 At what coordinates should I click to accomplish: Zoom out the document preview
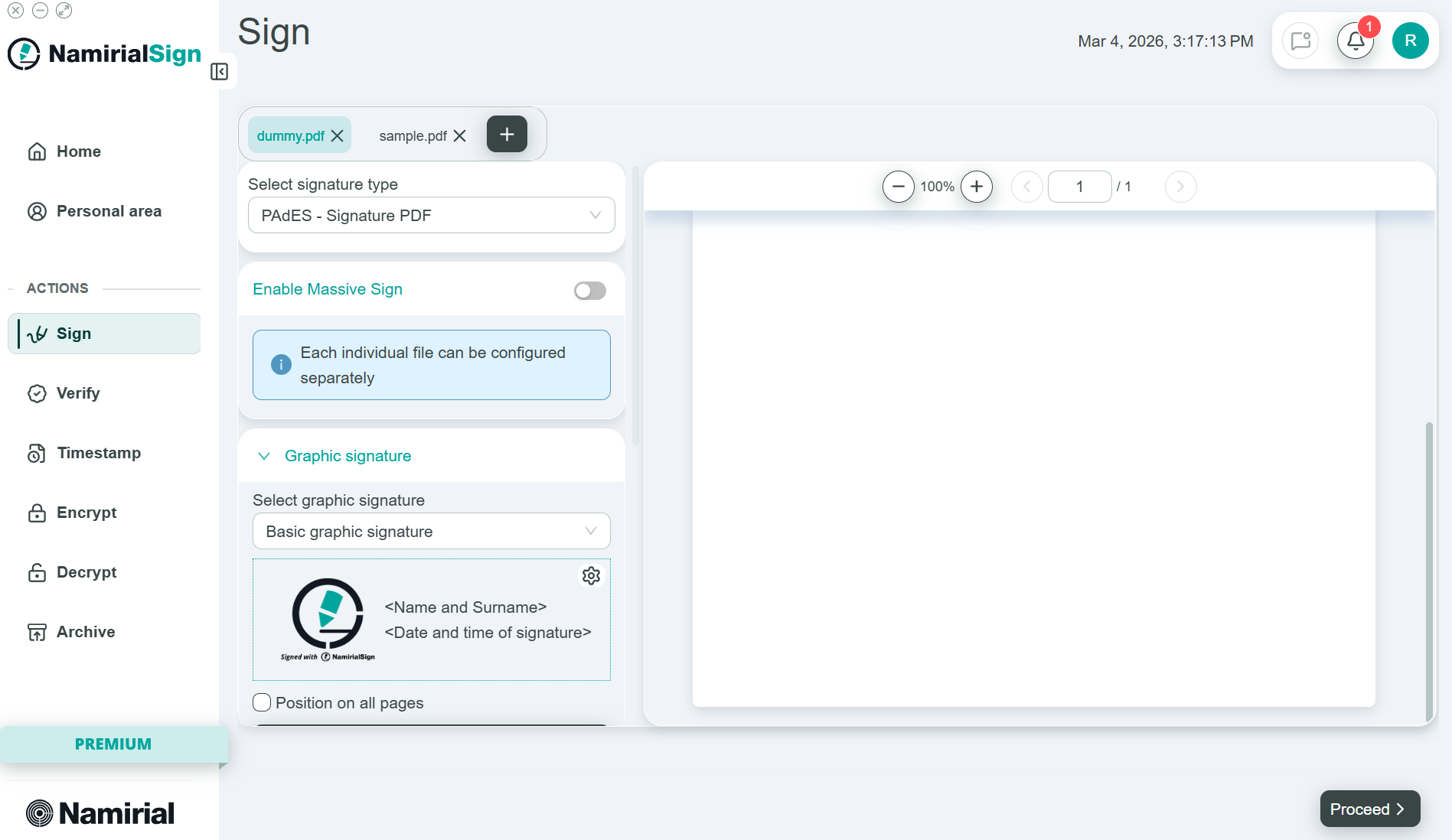(x=899, y=187)
